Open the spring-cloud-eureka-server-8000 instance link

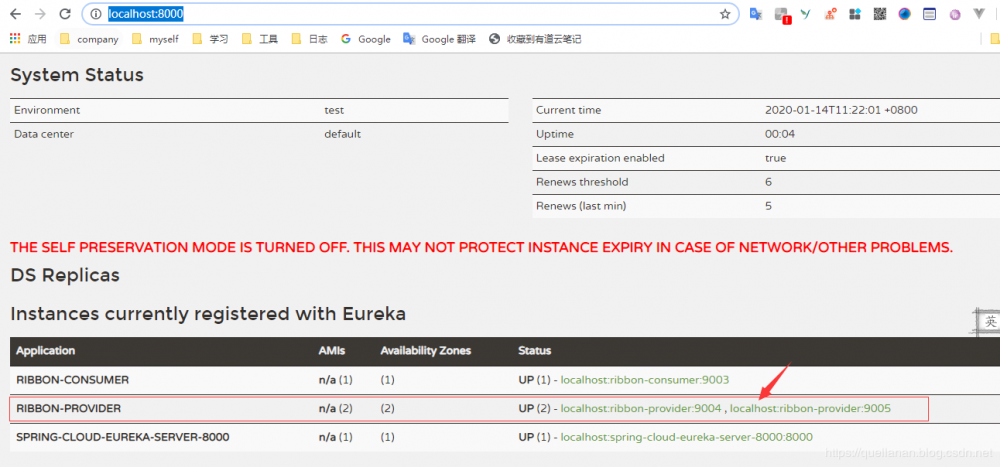pyautogui.click(x=686, y=437)
